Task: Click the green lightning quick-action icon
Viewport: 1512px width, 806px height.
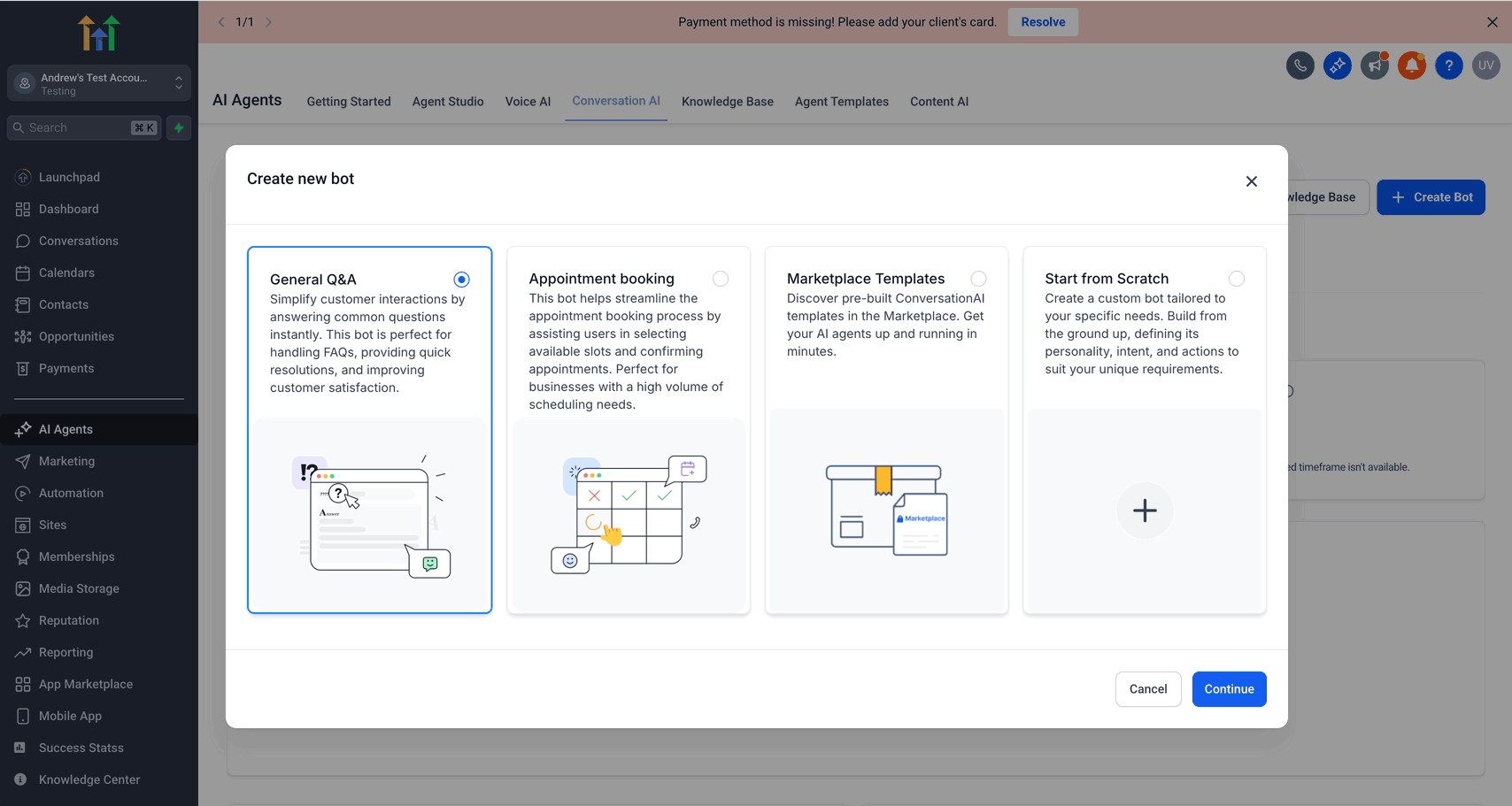Action: (x=179, y=127)
